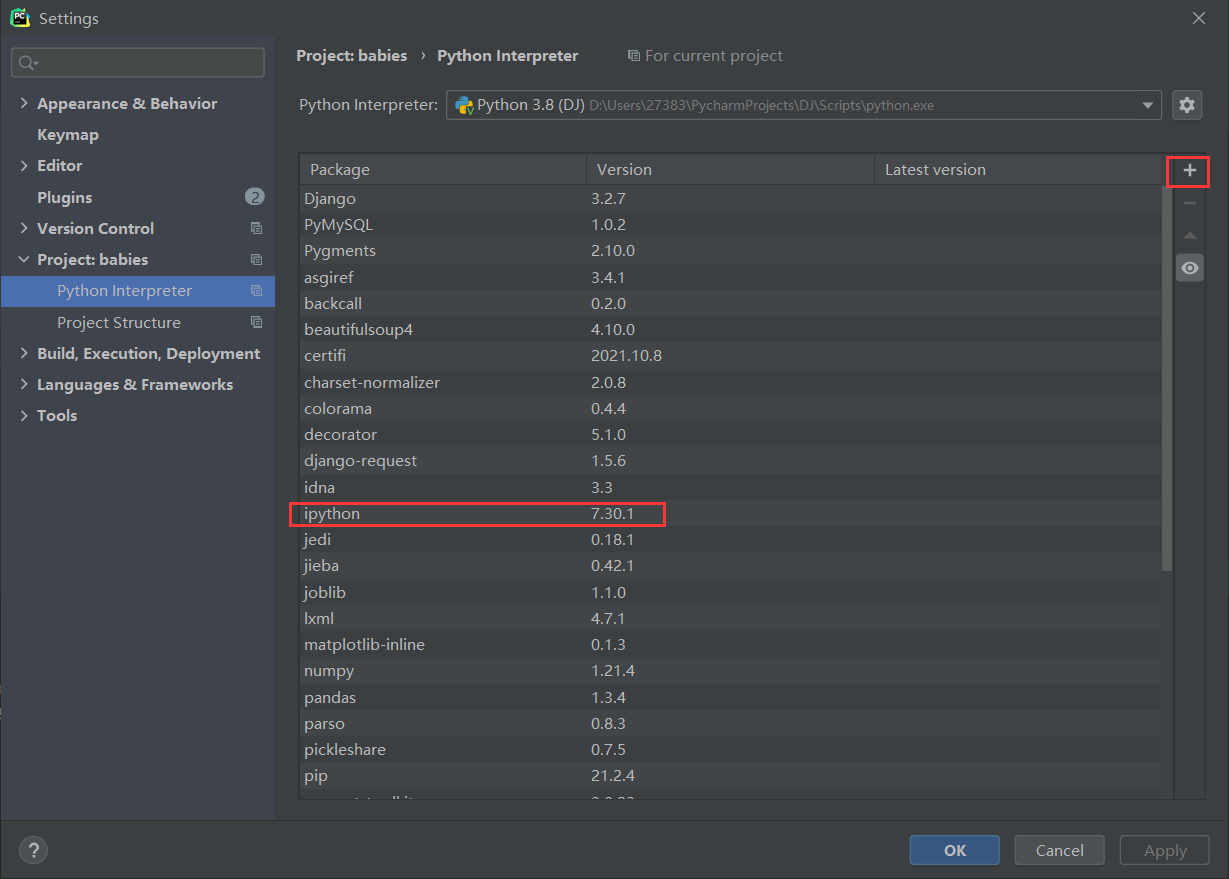Viewport: 1229px width, 879px height.
Task: Select the colorama package row
Action: (731, 408)
